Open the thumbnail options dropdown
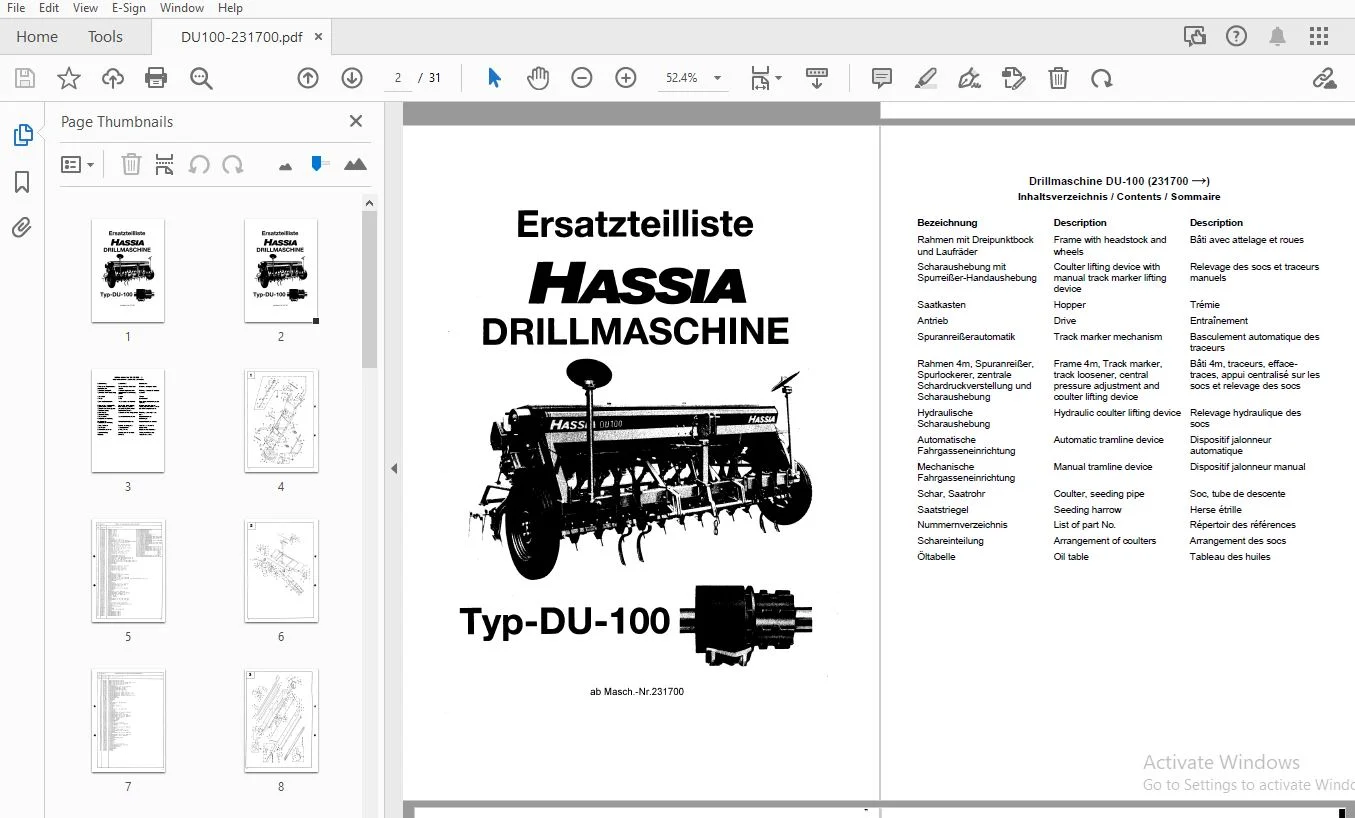The image size is (1355, 818). [78, 165]
